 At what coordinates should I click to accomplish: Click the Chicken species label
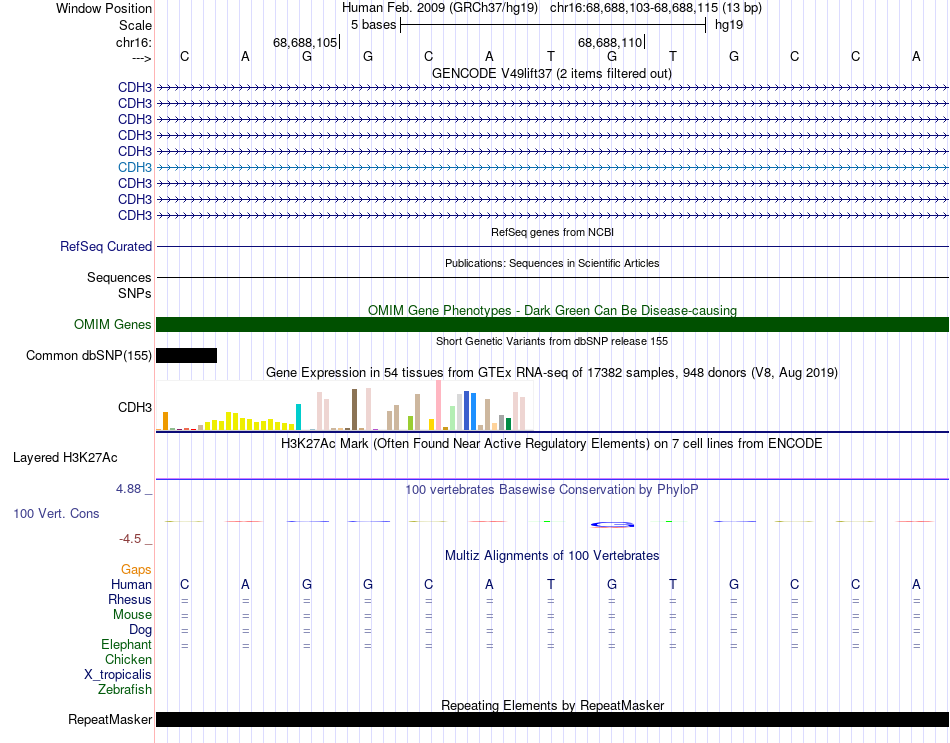tap(128, 659)
